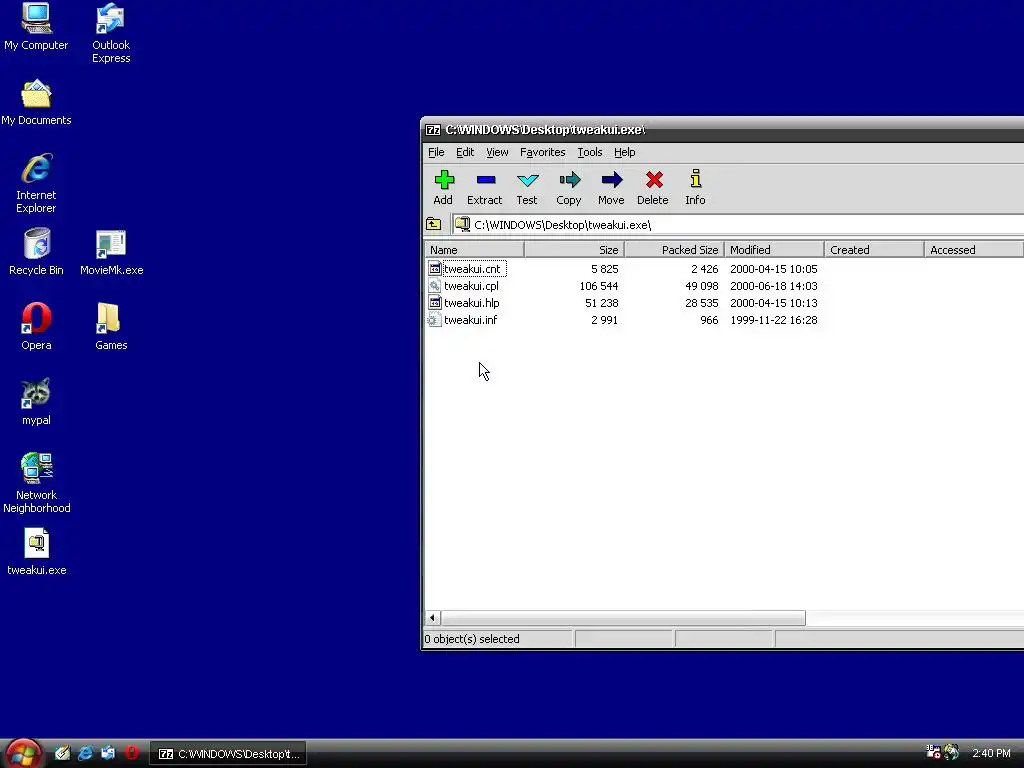Click the 966 packed size value
This screenshot has height=768, width=1024.
(x=709, y=320)
